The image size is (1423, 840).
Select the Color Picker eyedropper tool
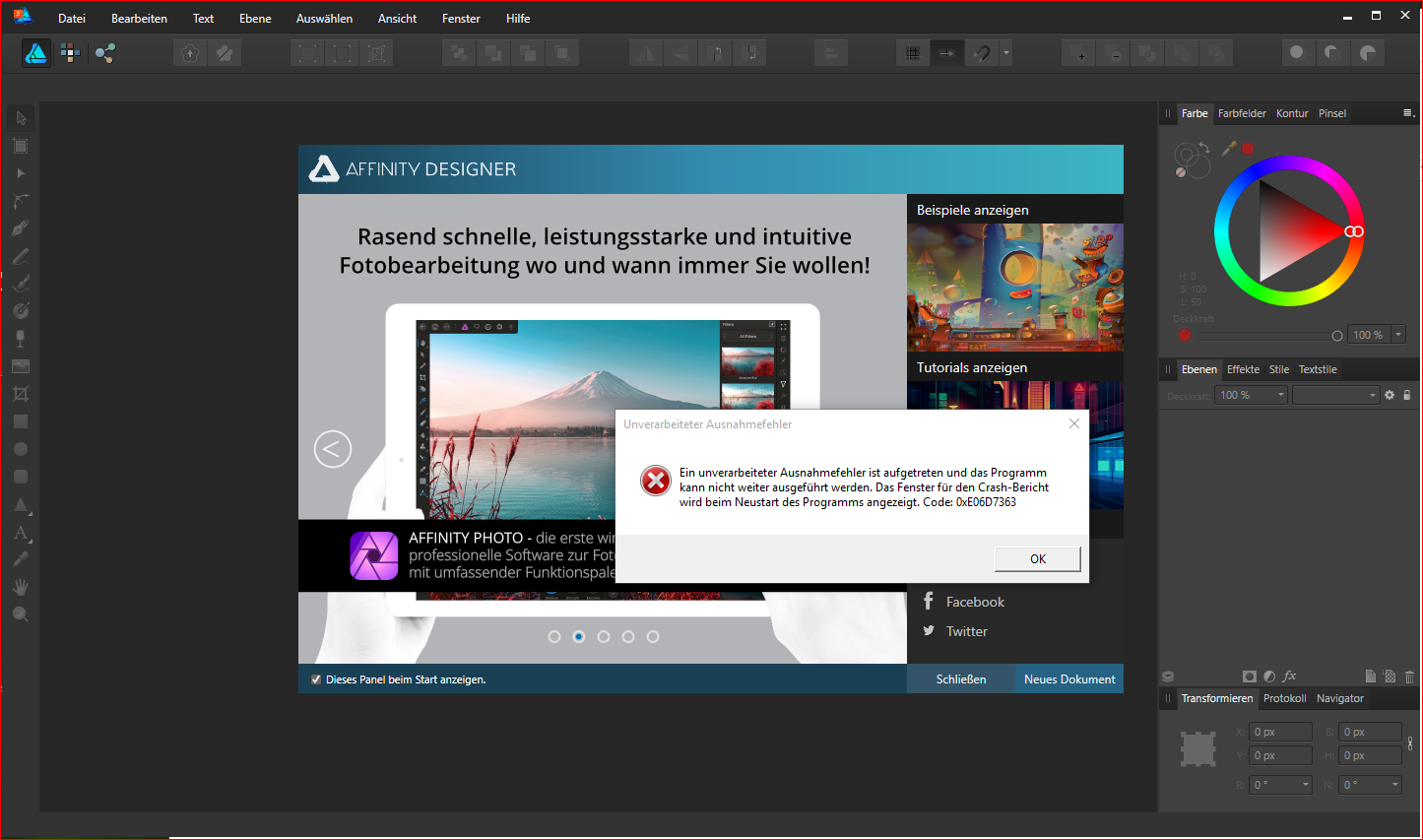click(x=21, y=559)
